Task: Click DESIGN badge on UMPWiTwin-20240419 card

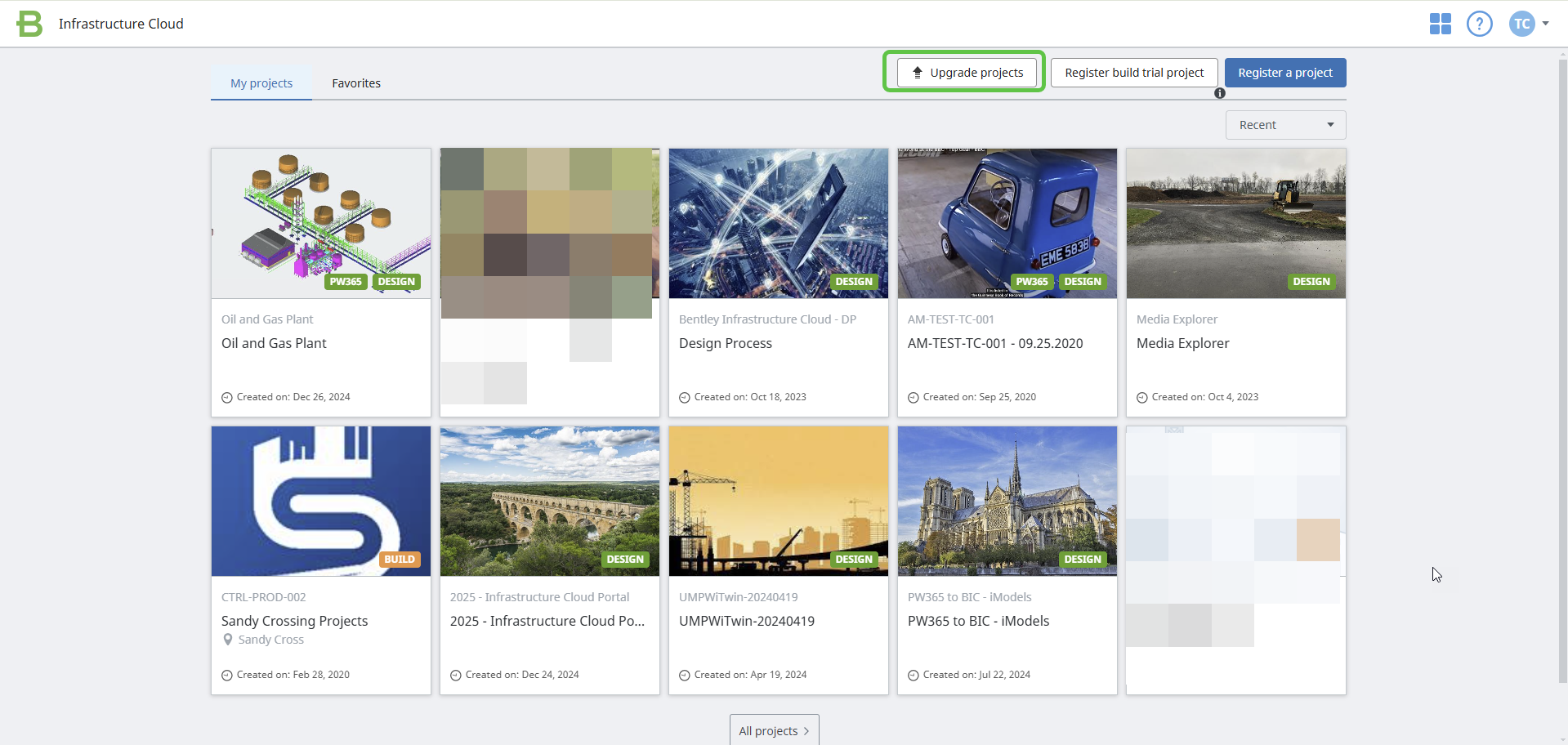Action: click(x=854, y=560)
